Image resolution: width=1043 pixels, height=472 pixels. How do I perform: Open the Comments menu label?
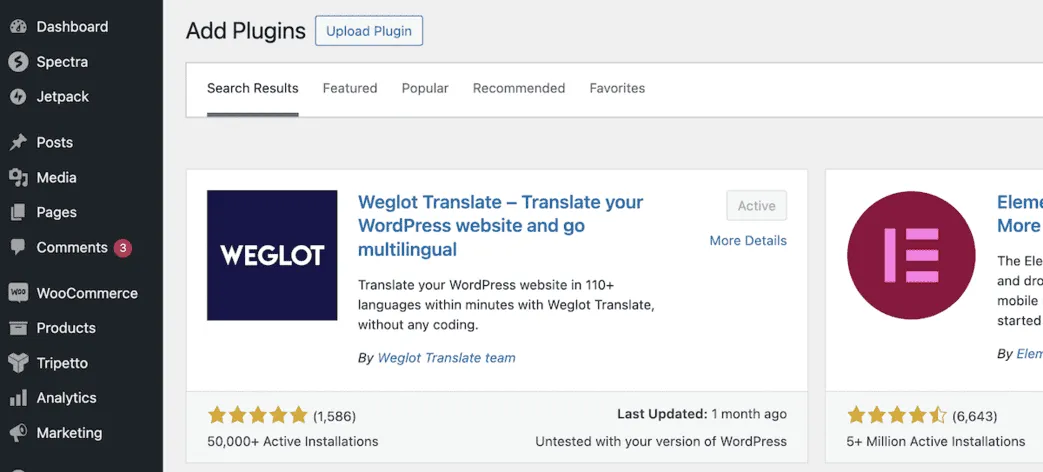[72, 247]
